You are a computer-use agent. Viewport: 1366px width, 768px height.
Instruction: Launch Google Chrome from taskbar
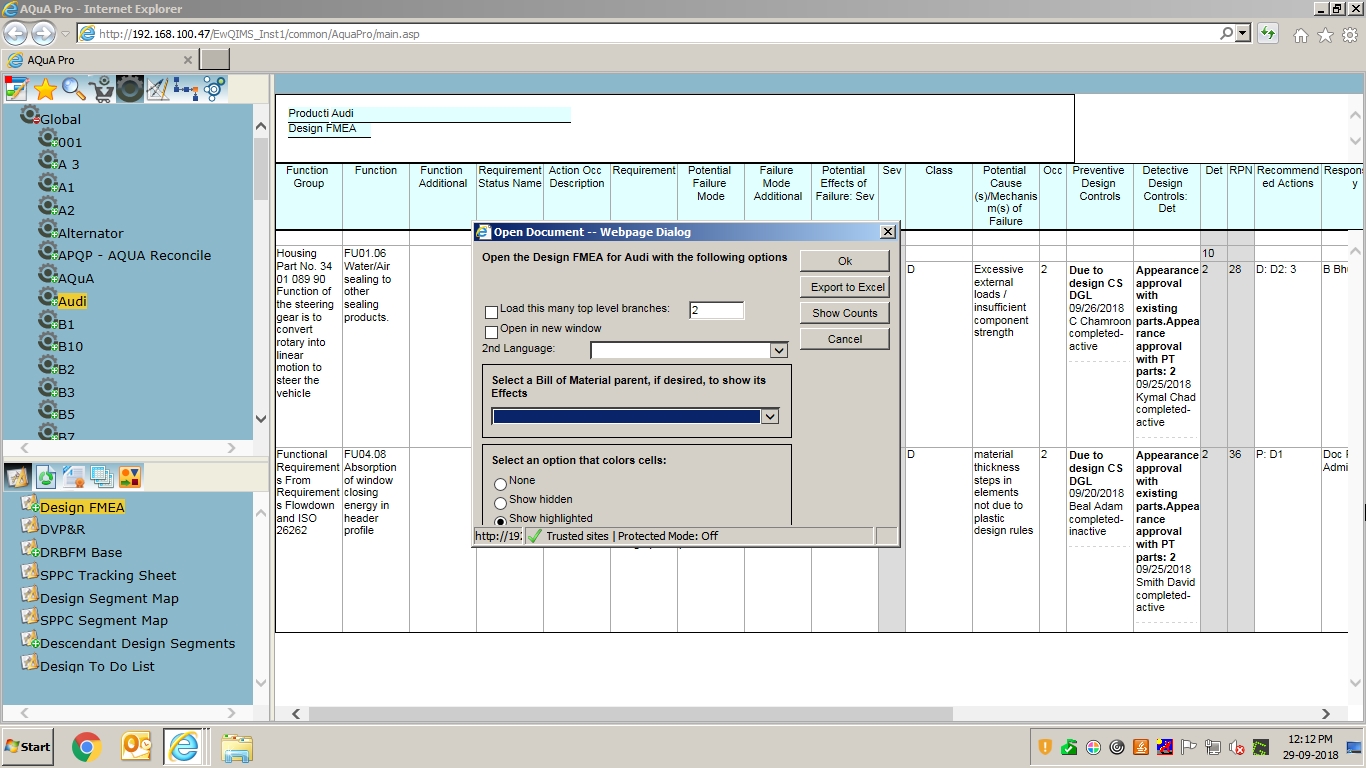[x=87, y=747]
